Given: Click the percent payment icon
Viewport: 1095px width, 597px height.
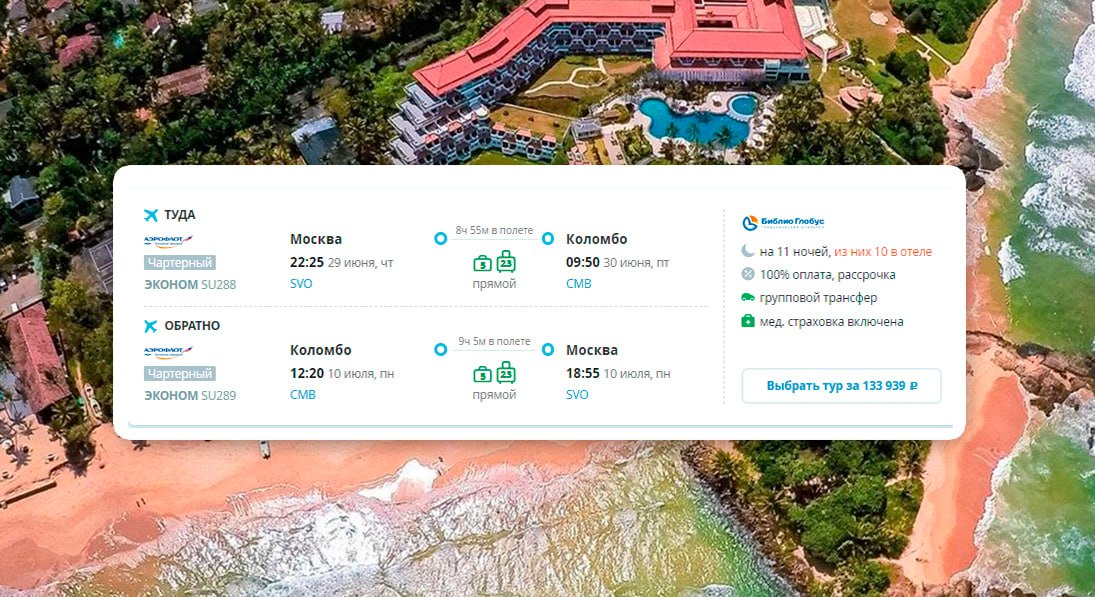Looking at the screenshot, I should pos(748,274).
